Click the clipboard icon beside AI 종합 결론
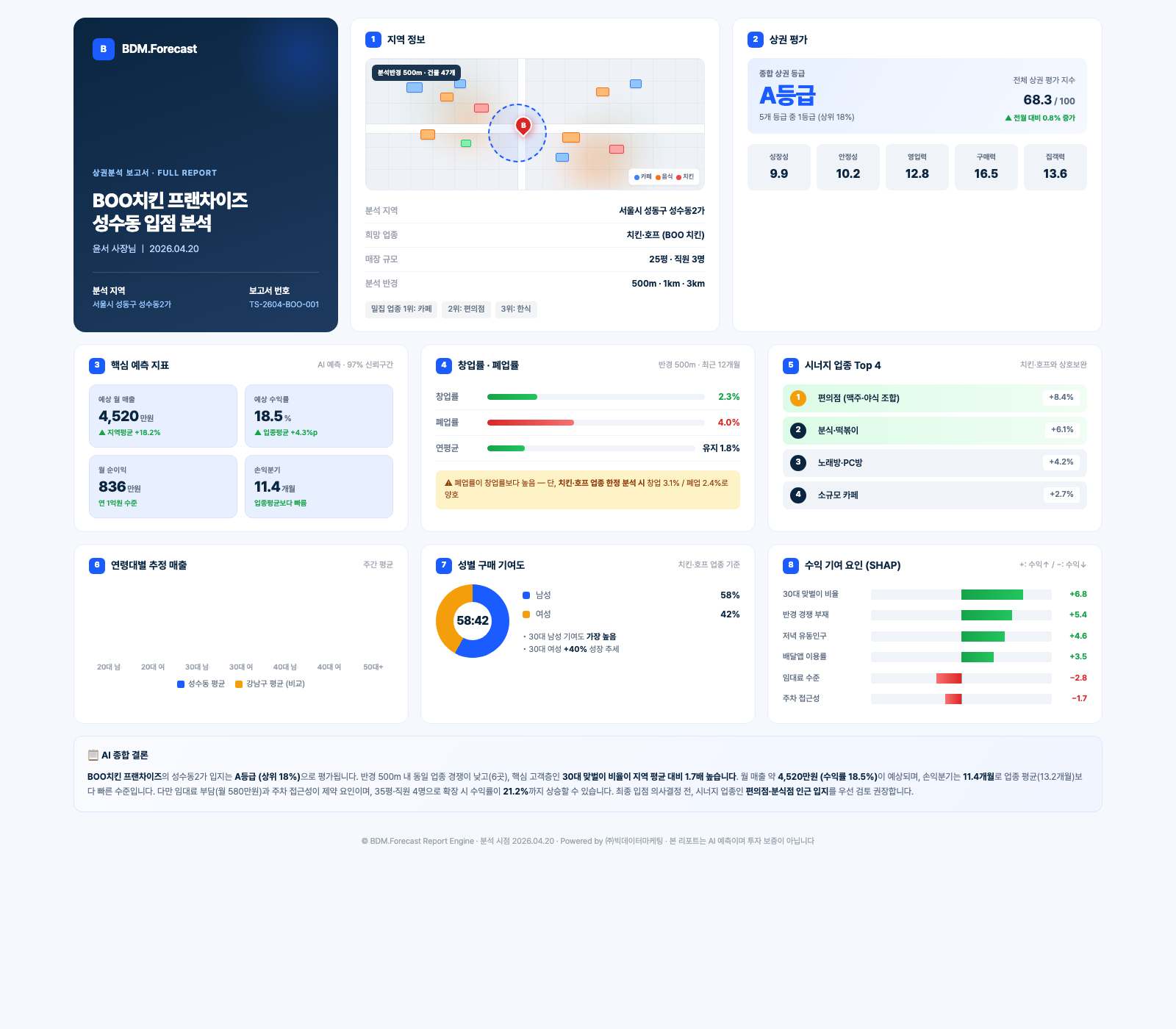 (x=93, y=755)
